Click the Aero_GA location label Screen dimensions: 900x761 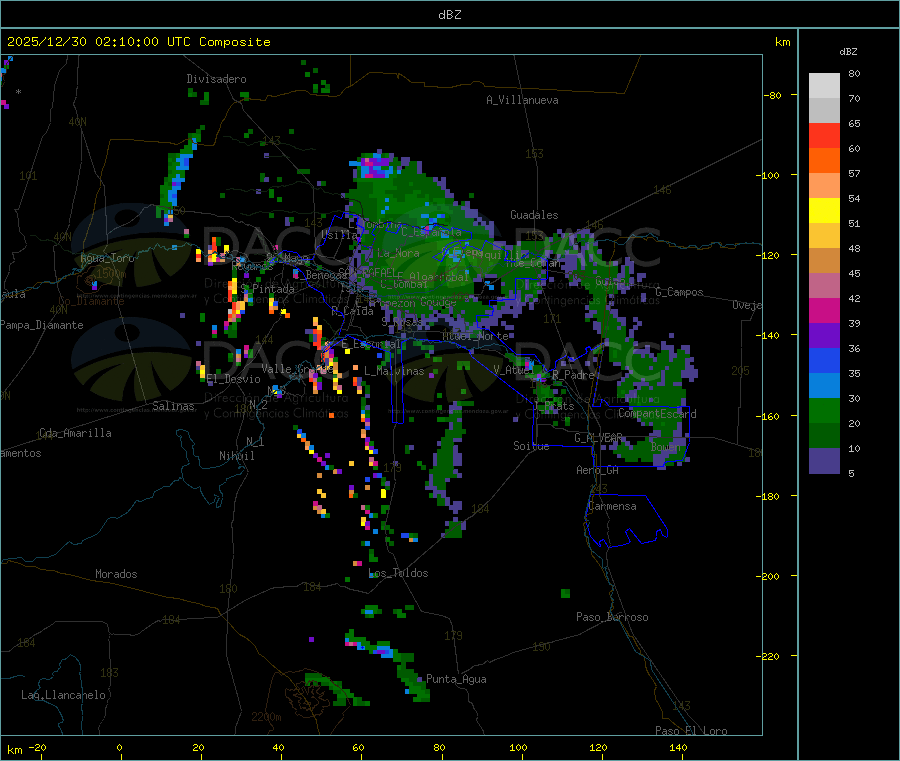click(598, 470)
